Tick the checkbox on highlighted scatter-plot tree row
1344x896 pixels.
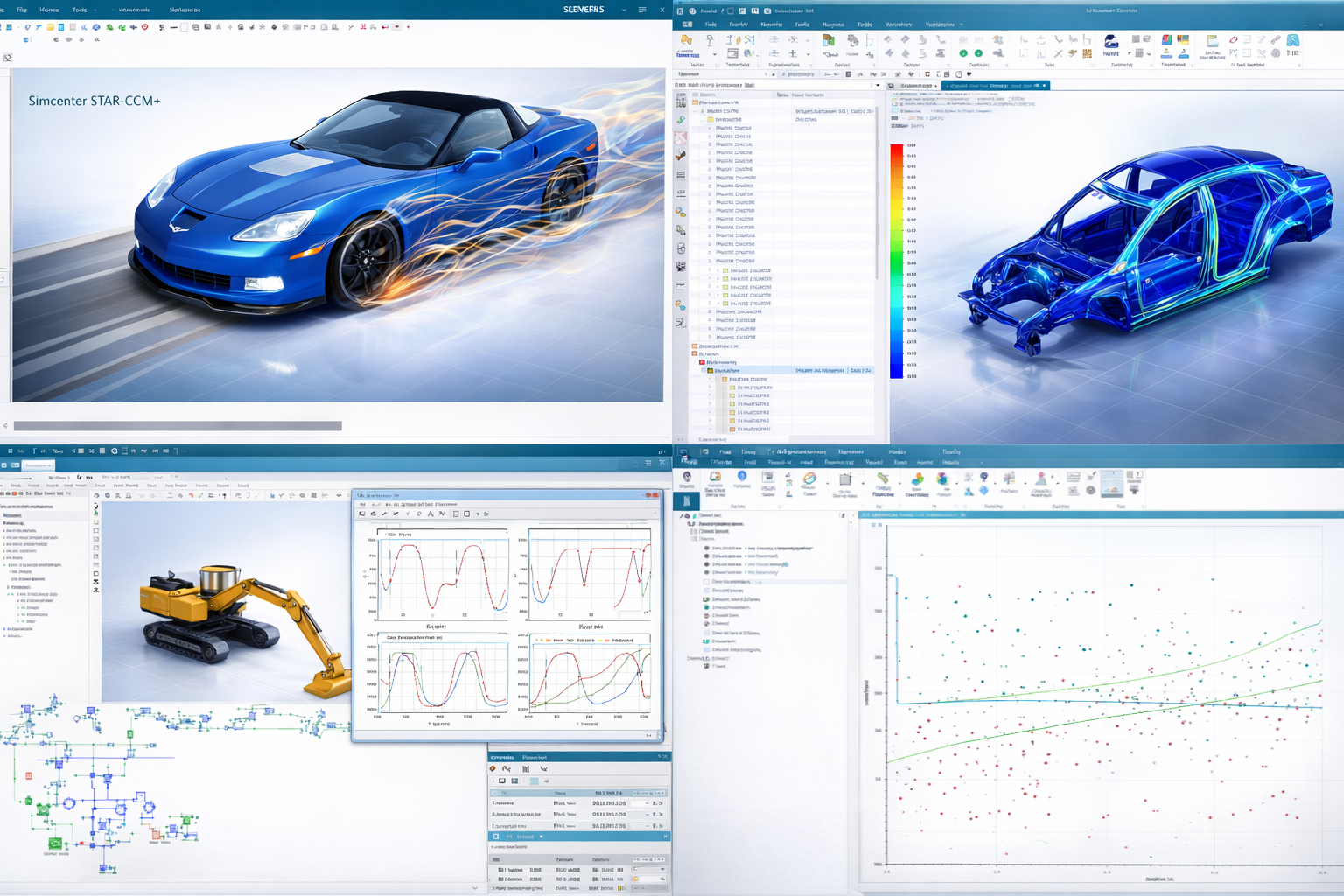coord(707,581)
